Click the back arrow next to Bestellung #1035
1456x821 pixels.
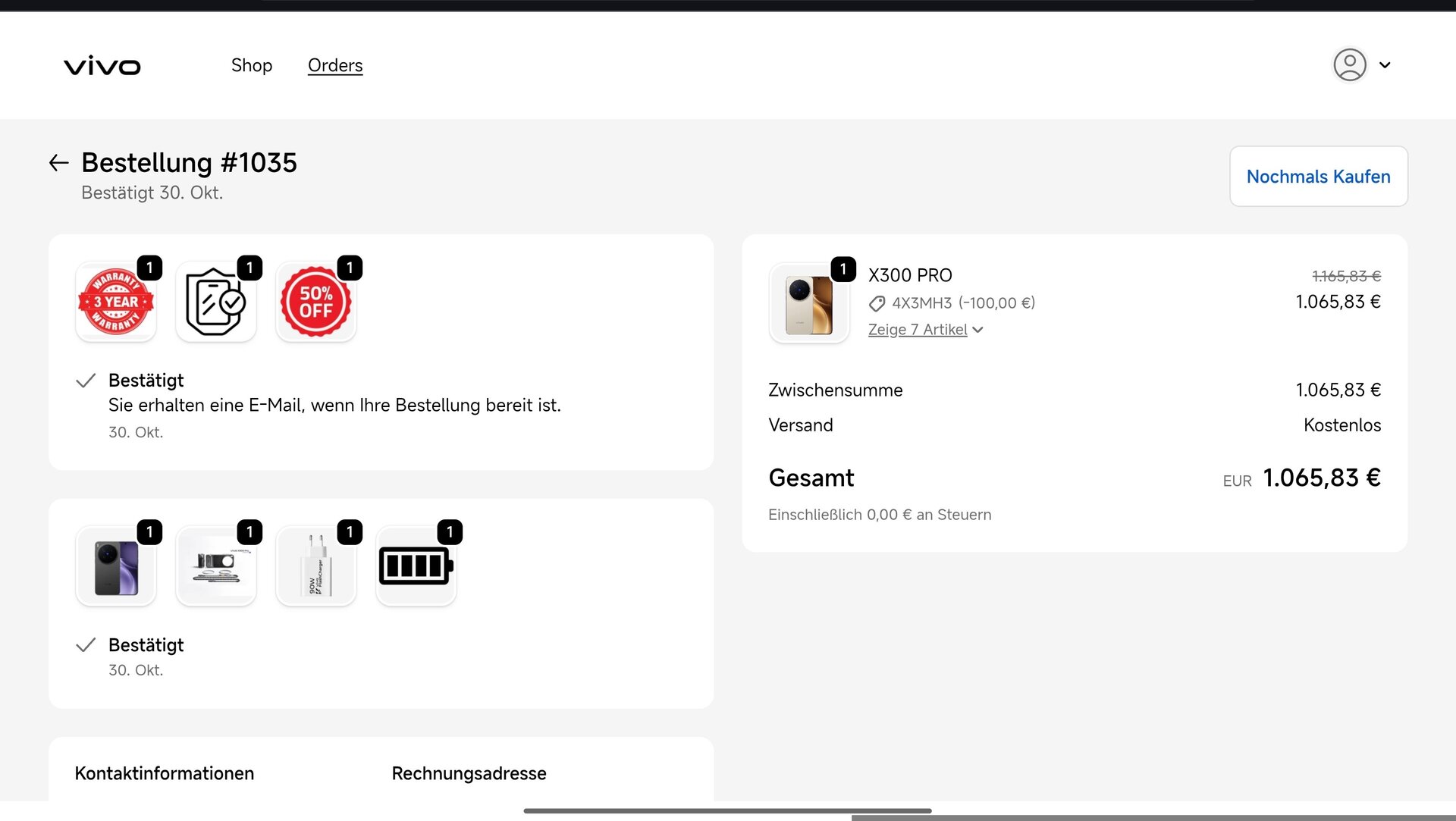click(58, 162)
